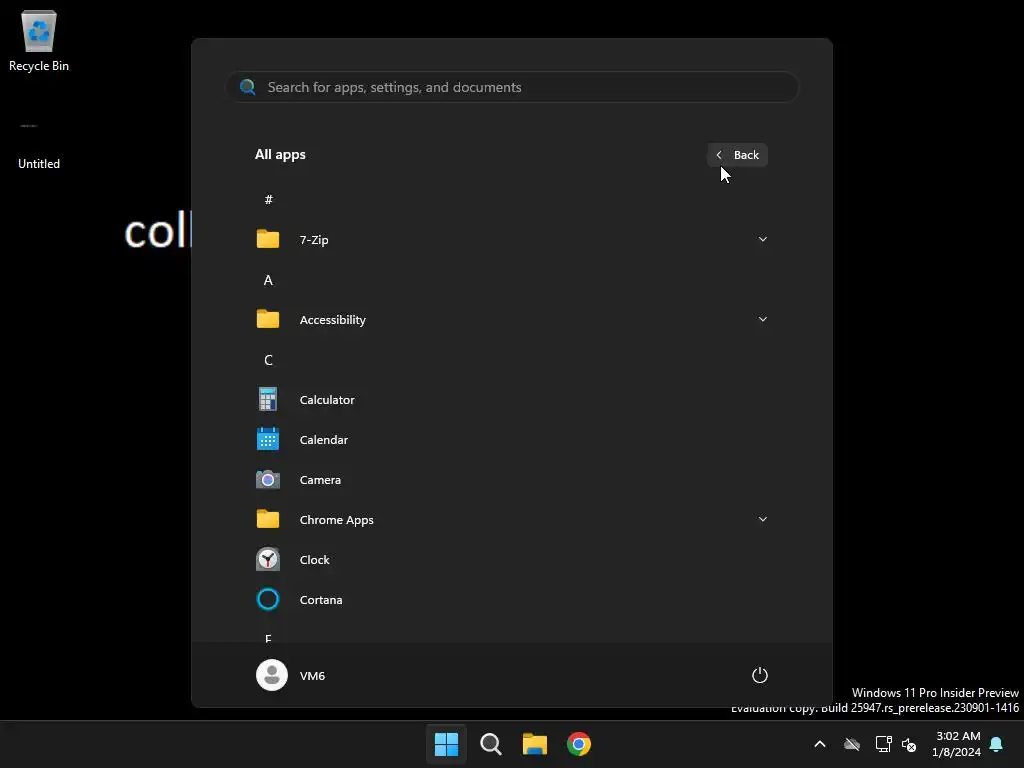Image resolution: width=1024 pixels, height=768 pixels.
Task: Open the notification bell
Action: coord(996,744)
